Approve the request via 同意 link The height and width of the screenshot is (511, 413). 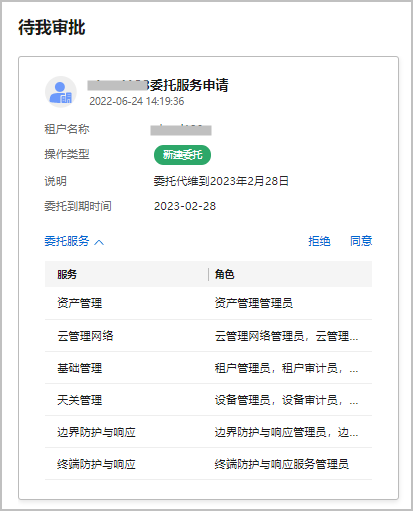[361, 241]
